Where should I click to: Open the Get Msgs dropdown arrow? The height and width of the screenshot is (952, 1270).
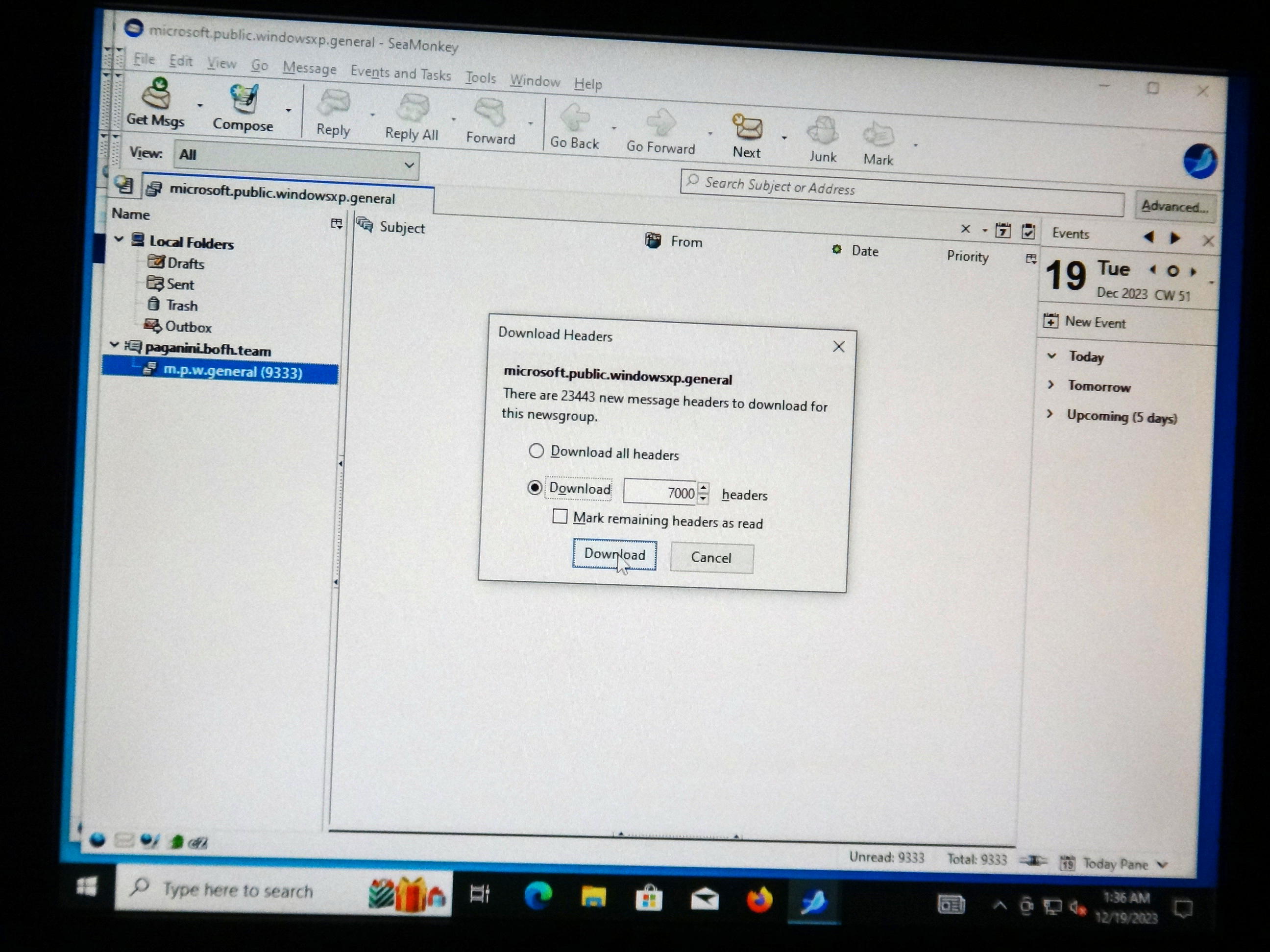(x=200, y=106)
